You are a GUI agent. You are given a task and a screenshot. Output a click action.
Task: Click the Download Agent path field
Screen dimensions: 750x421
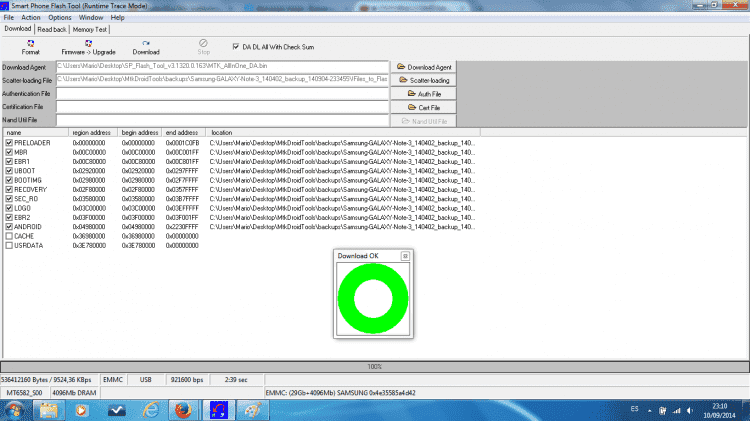coord(222,66)
